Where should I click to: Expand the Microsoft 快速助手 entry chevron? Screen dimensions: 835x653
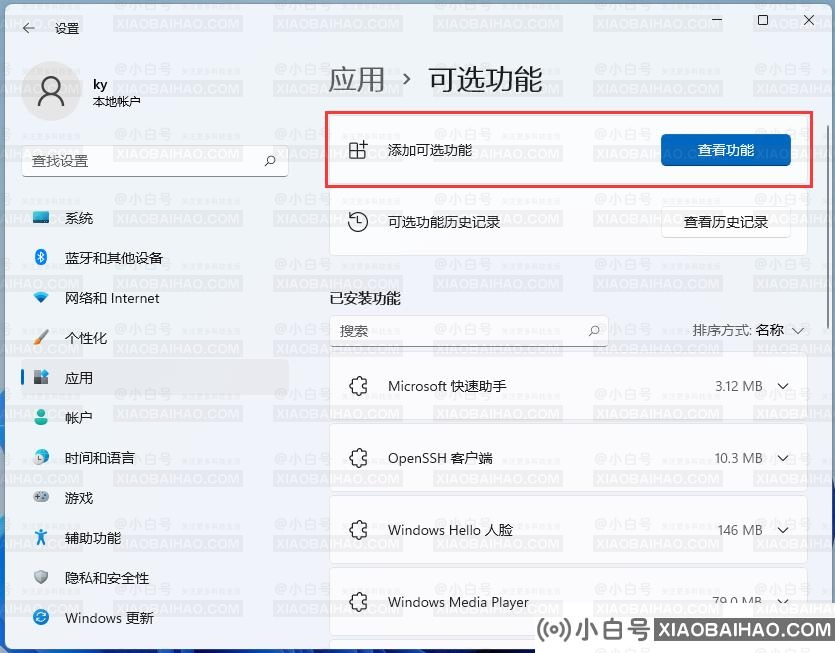[x=783, y=386]
